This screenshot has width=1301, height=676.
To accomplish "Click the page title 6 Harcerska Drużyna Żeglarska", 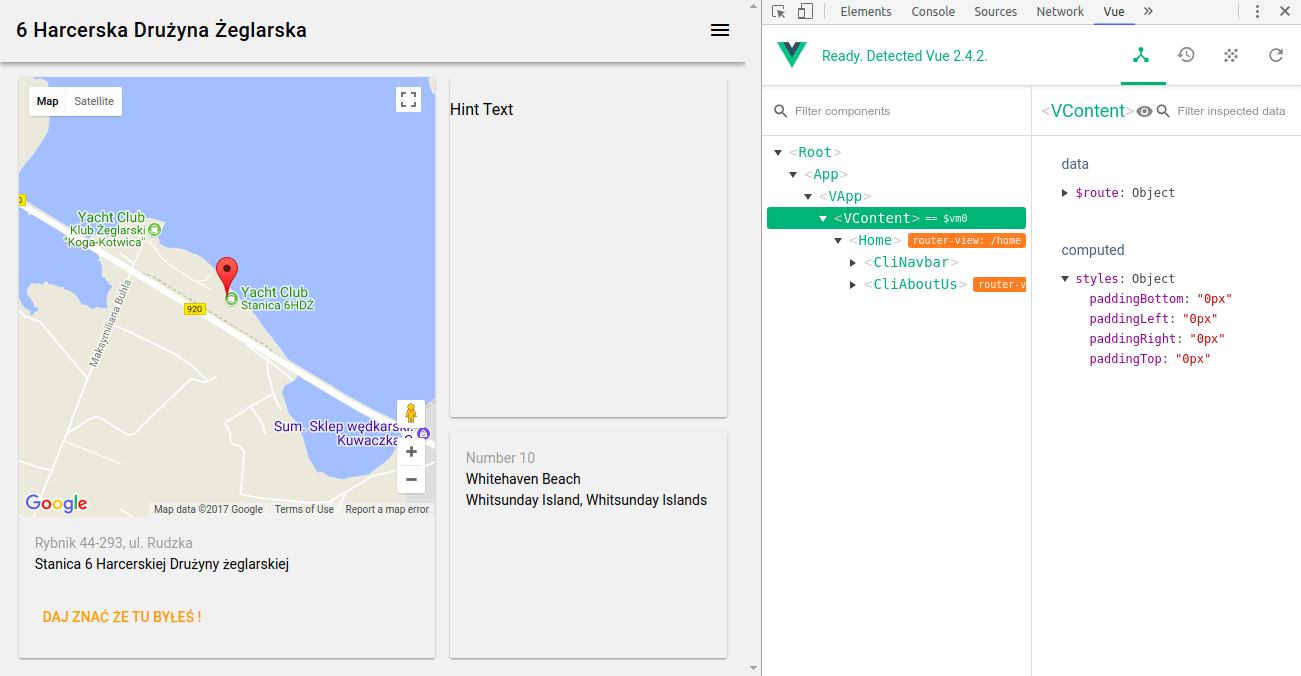I will click(161, 30).
